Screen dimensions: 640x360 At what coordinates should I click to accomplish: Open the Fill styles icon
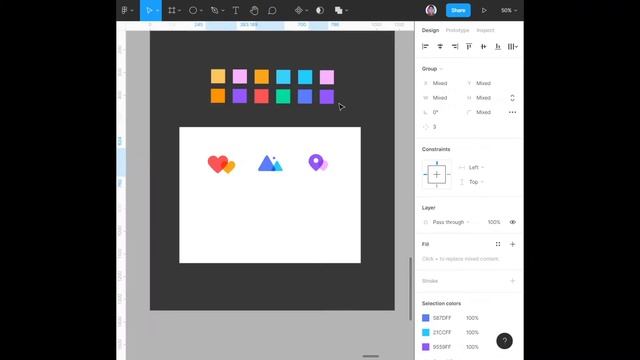498,244
